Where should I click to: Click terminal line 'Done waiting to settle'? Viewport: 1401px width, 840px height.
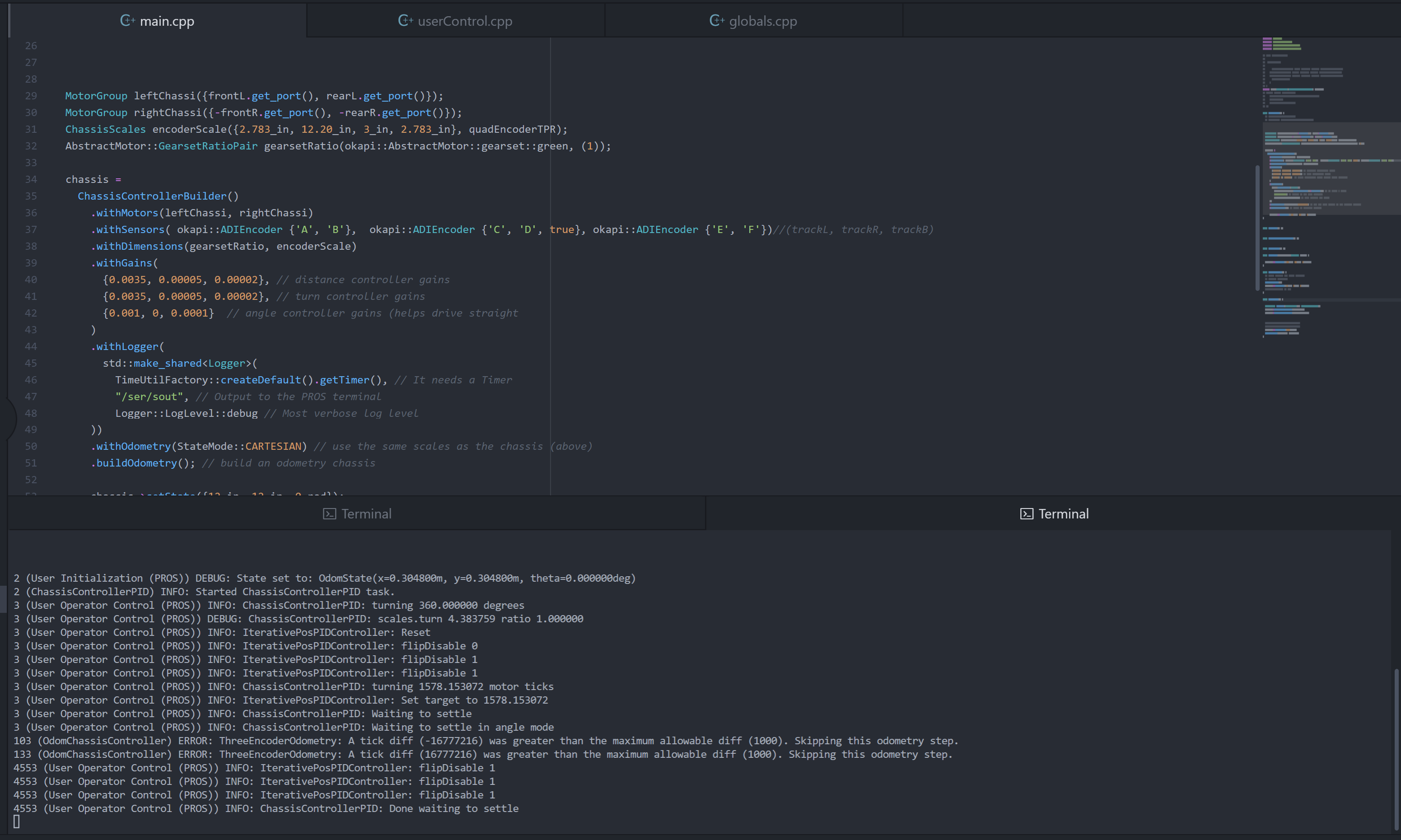coord(266,809)
